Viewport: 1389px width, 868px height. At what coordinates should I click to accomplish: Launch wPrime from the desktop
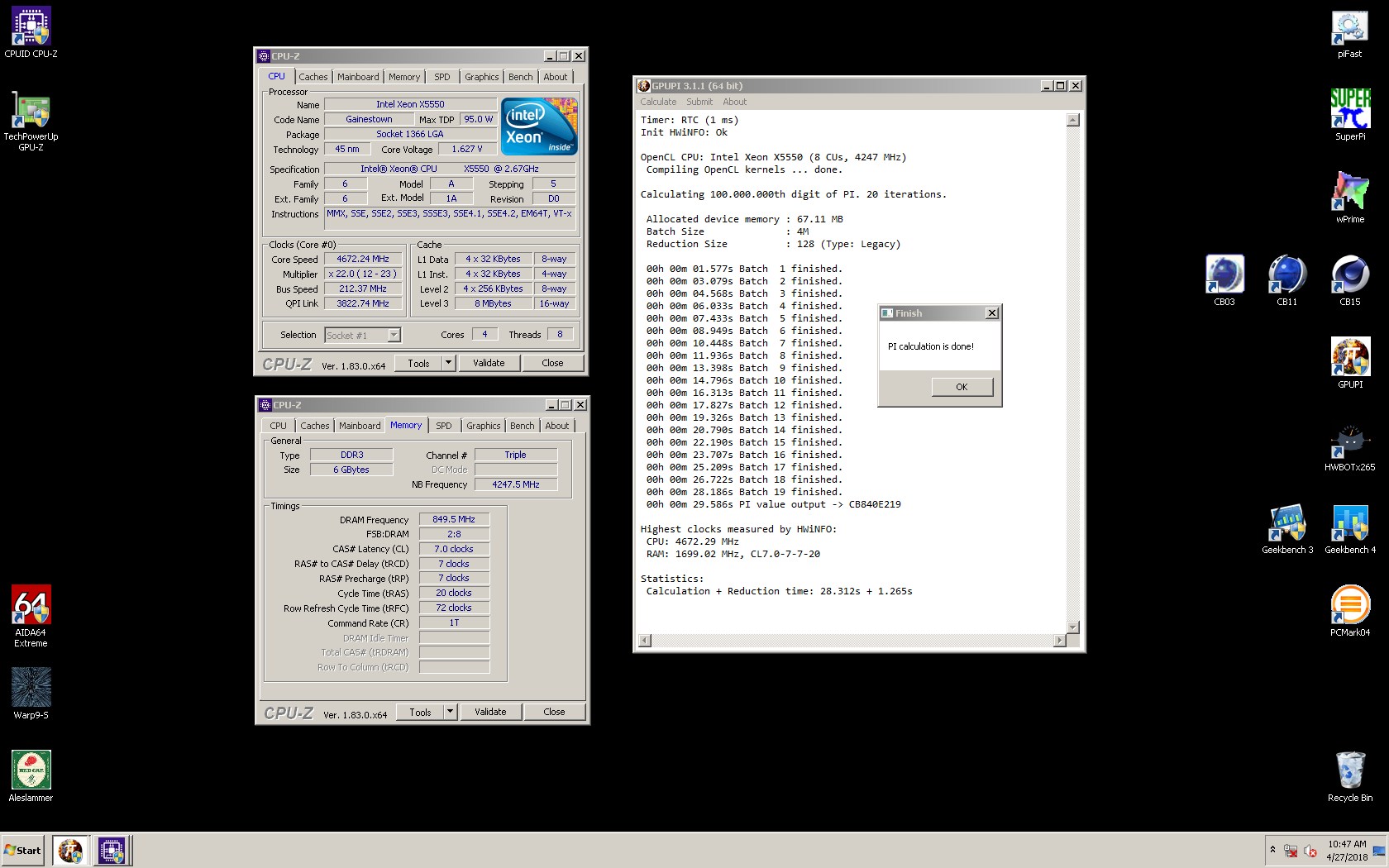(x=1349, y=198)
